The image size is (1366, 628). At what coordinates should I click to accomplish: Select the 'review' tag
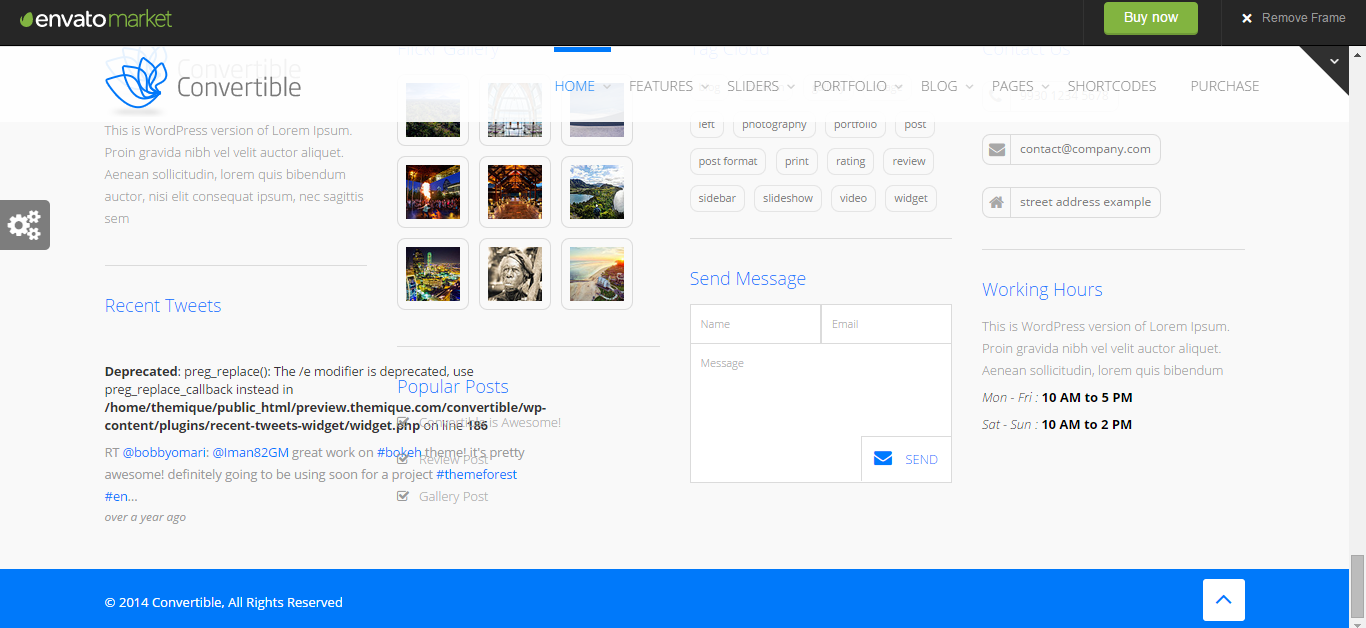click(909, 161)
